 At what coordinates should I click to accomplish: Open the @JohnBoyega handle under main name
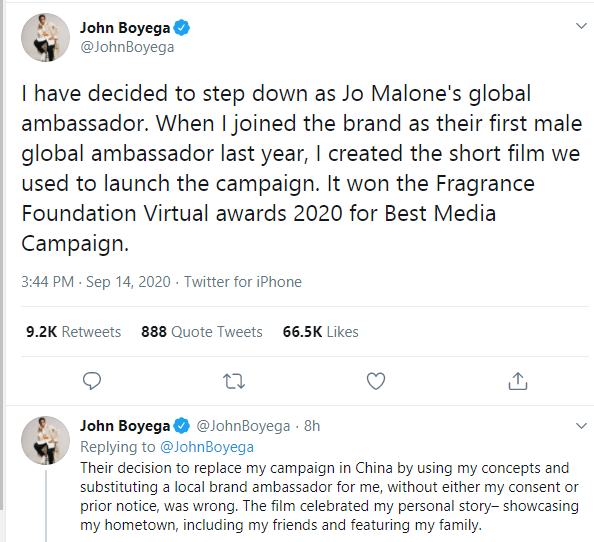(127, 47)
